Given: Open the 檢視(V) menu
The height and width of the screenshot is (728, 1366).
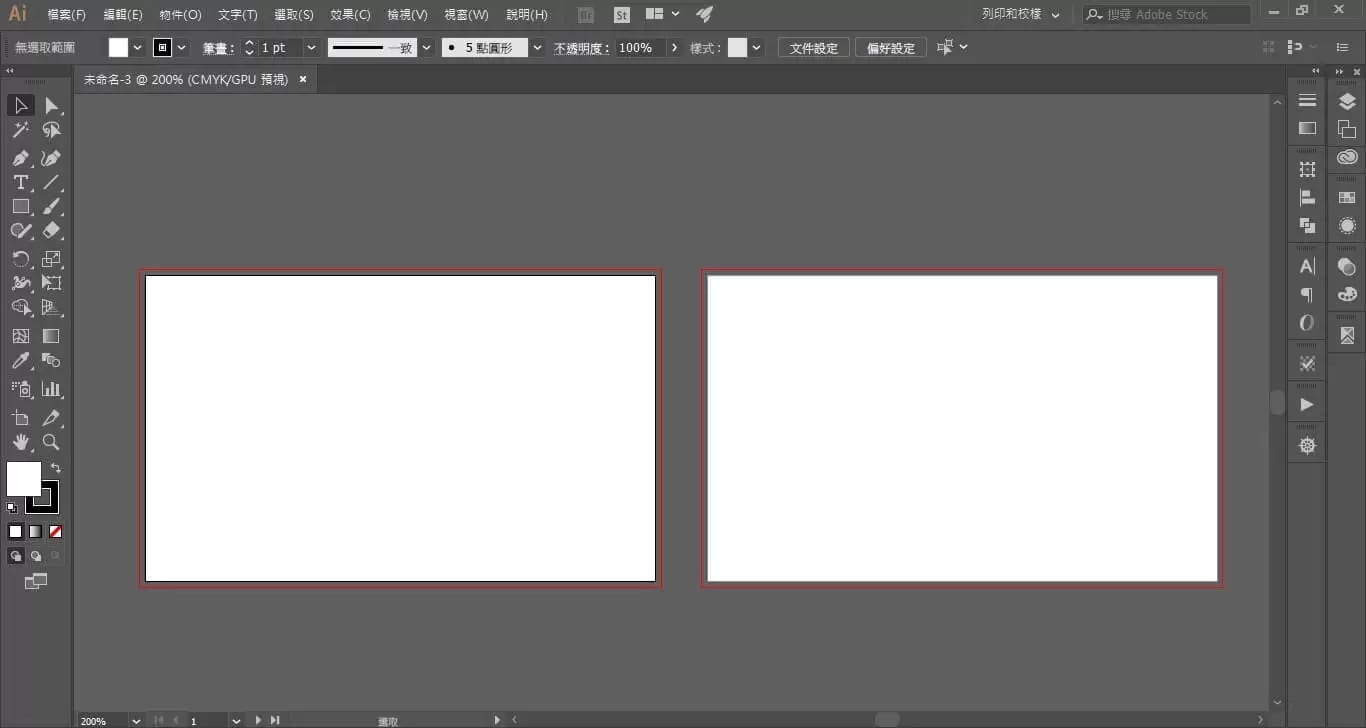Looking at the screenshot, I should (x=407, y=15).
